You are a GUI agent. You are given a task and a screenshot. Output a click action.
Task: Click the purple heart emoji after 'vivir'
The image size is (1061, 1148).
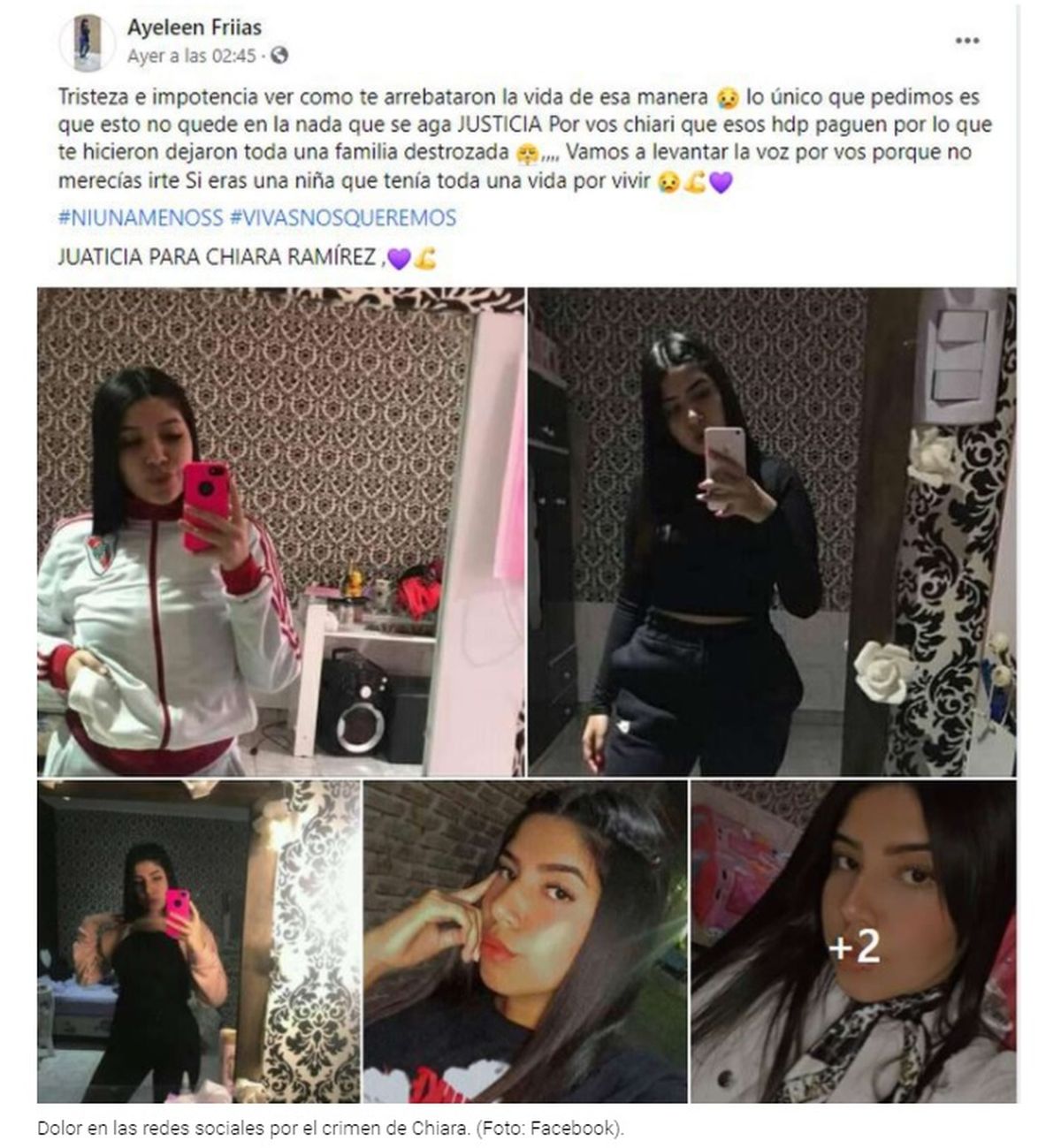click(x=721, y=183)
